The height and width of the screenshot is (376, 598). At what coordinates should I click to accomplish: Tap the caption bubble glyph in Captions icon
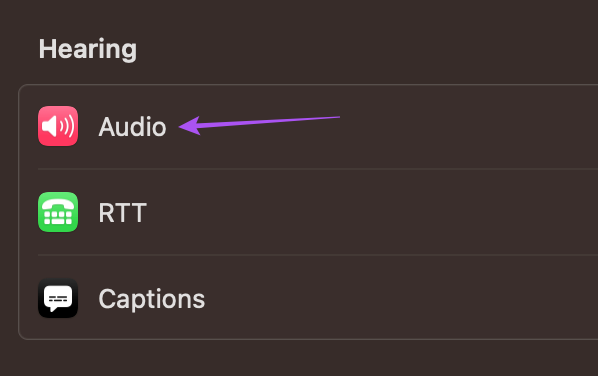pyautogui.click(x=58, y=298)
